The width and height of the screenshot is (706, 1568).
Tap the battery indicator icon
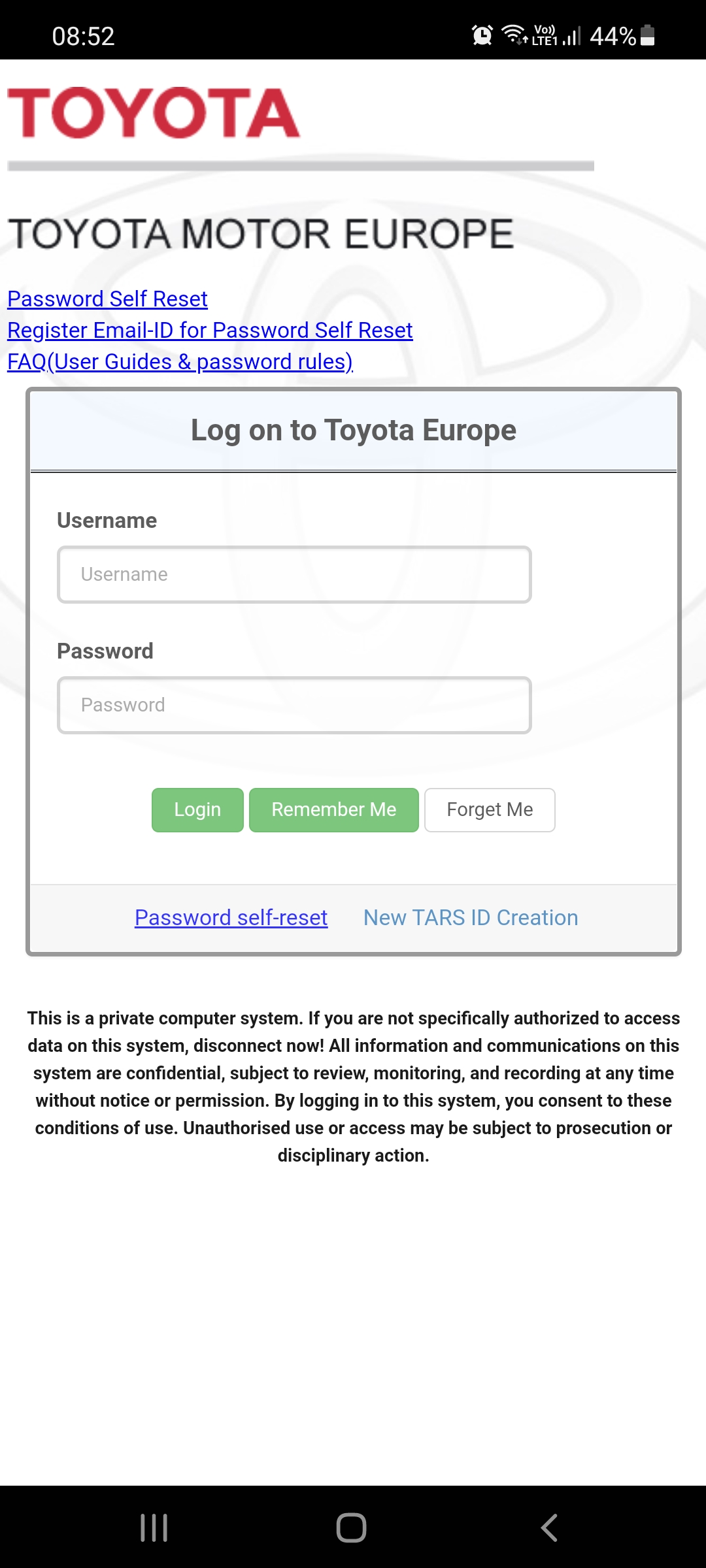pos(647,35)
